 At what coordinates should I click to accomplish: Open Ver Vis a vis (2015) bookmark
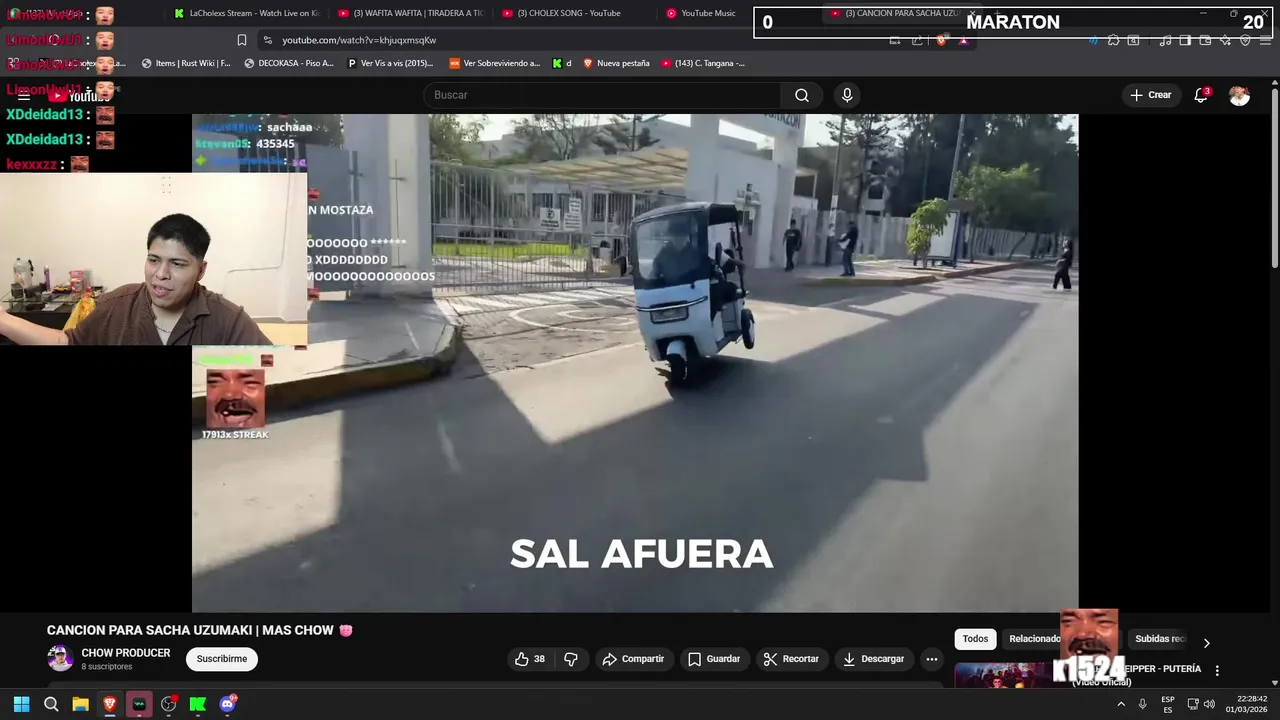click(x=390, y=63)
